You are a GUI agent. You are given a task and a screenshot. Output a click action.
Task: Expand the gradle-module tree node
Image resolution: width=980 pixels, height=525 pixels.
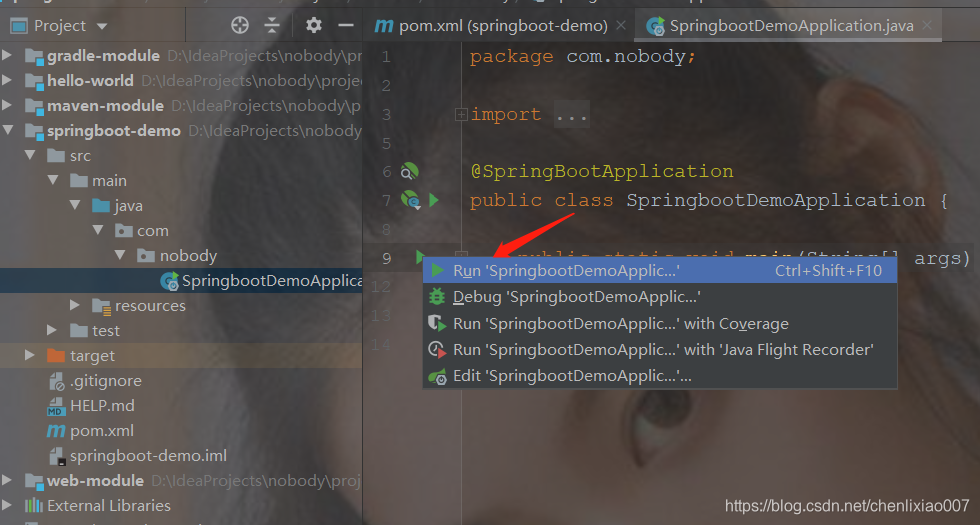[7, 55]
